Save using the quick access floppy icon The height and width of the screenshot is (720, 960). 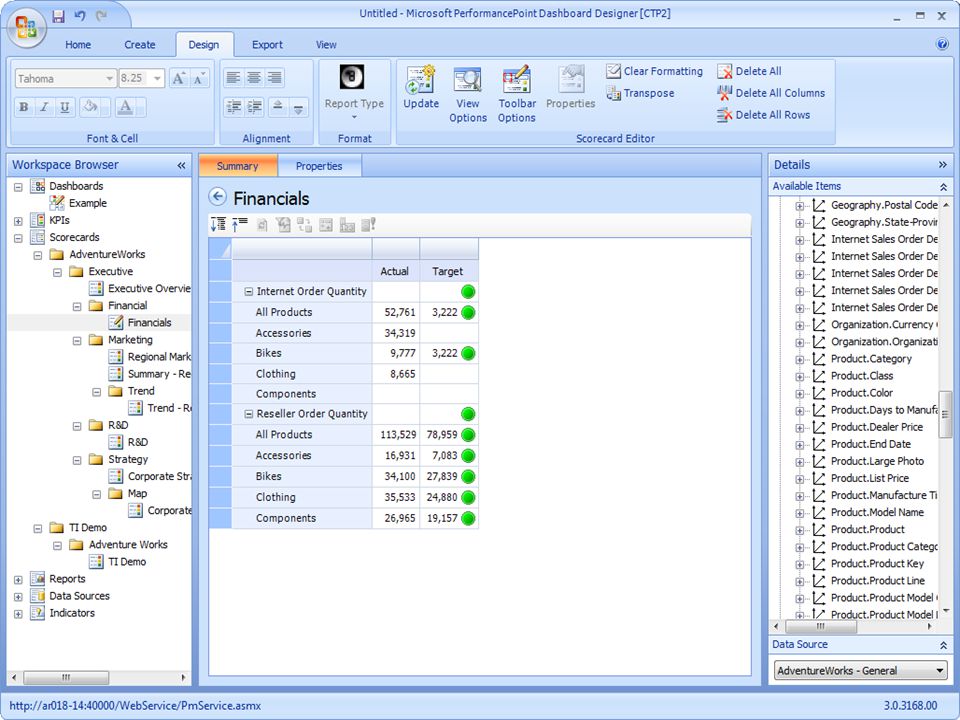pyautogui.click(x=58, y=16)
